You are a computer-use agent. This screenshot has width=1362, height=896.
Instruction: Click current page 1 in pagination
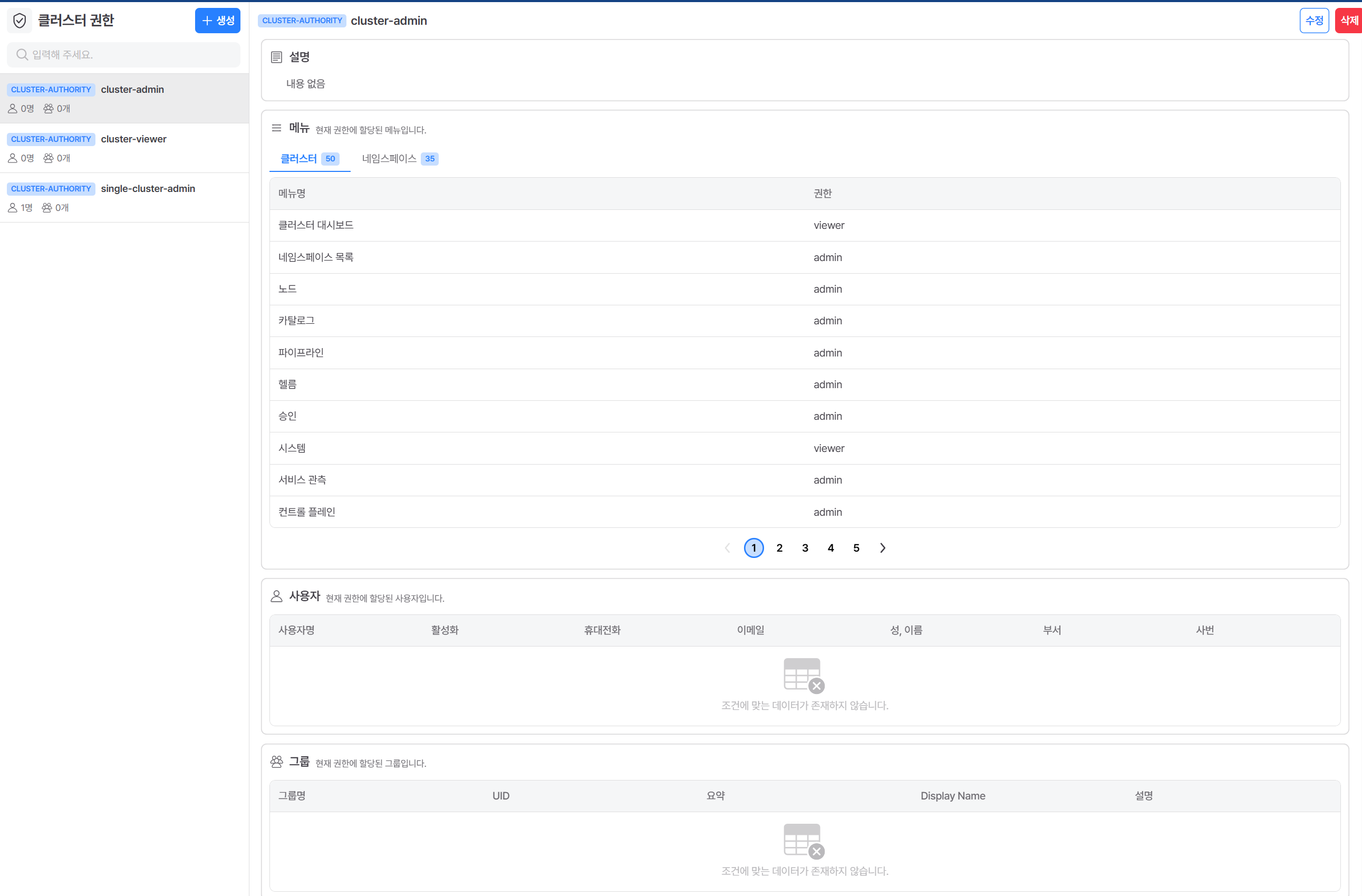coord(754,548)
